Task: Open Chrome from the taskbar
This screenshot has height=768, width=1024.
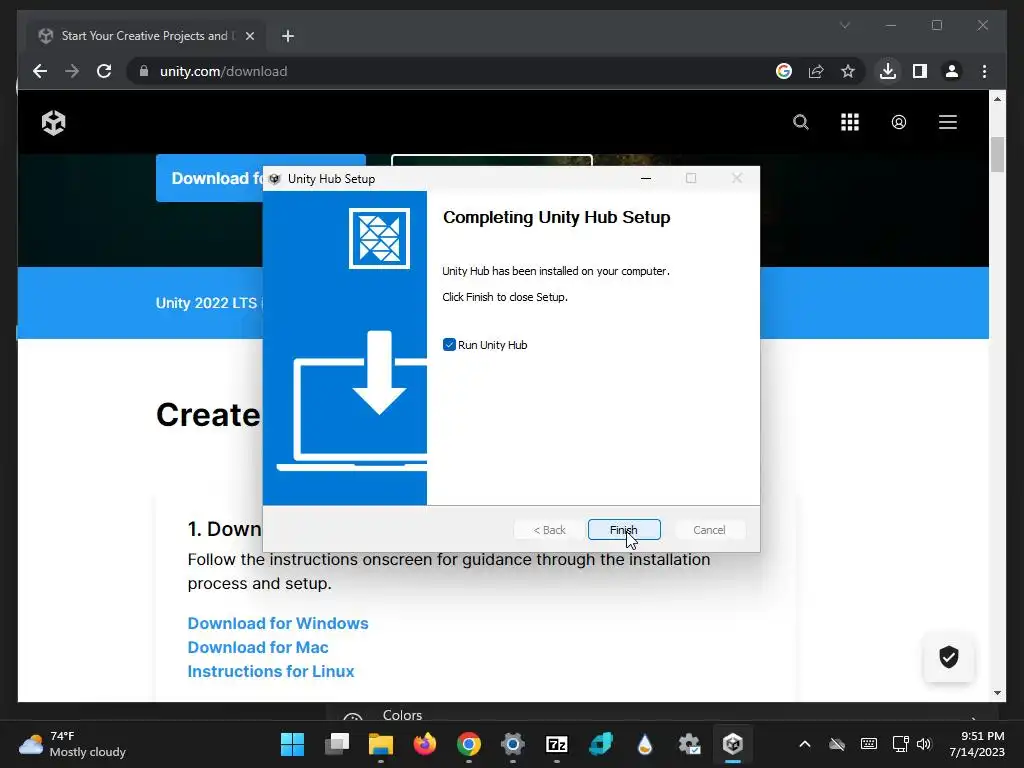Action: [469, 744]
